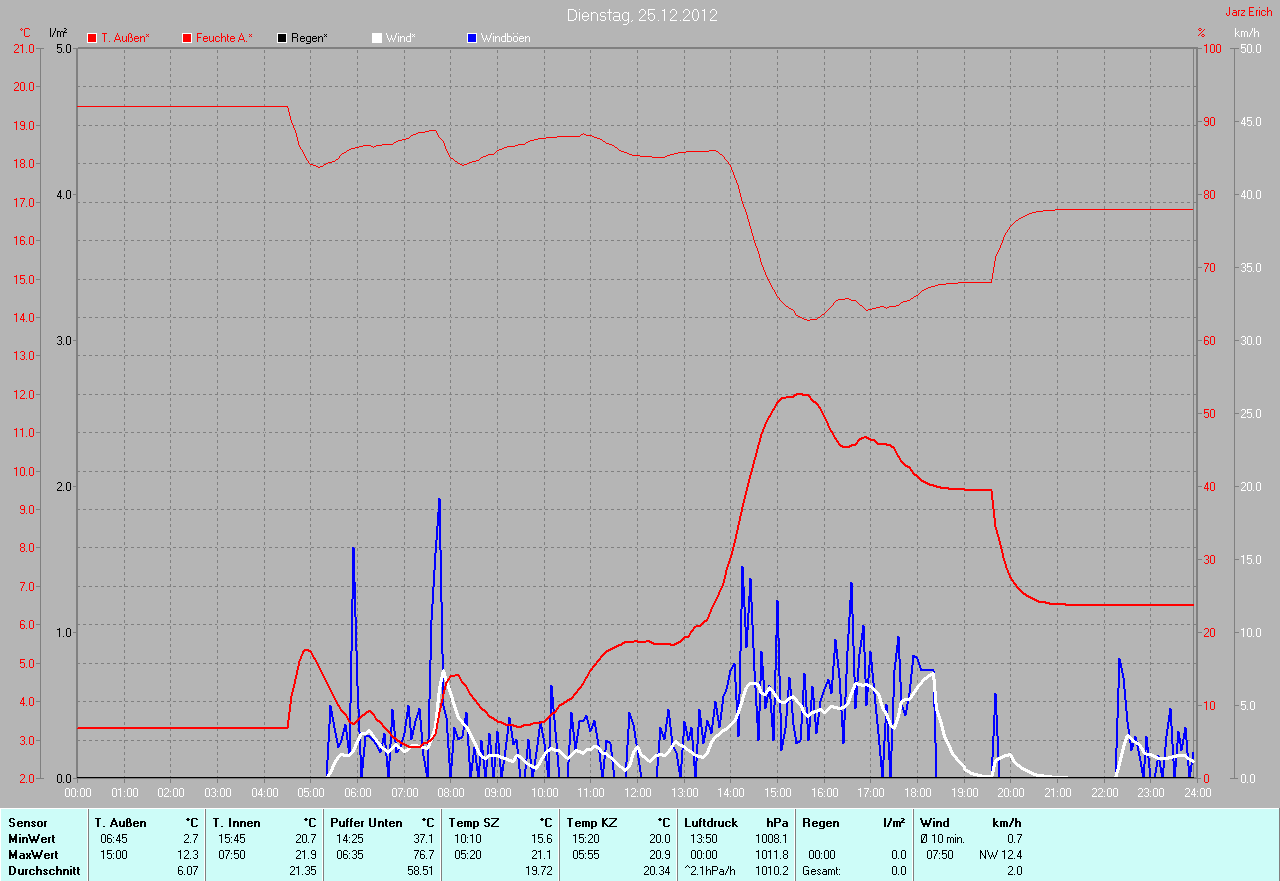This screenshot has height=881, width=1280.
Task: Click the red swatch beside T. Außen
Action: point(92,38)
